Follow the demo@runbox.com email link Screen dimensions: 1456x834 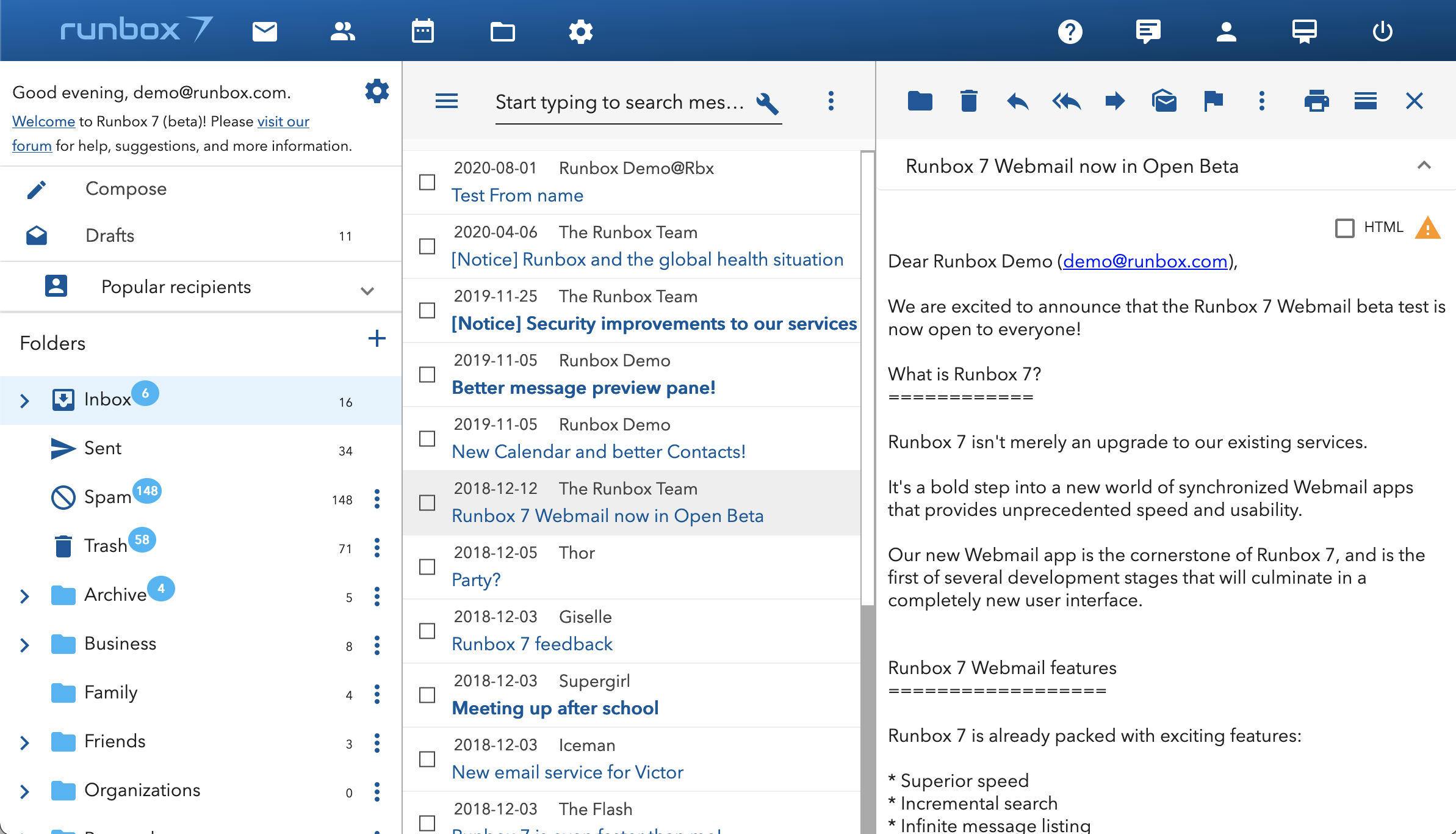point(1145,261)
